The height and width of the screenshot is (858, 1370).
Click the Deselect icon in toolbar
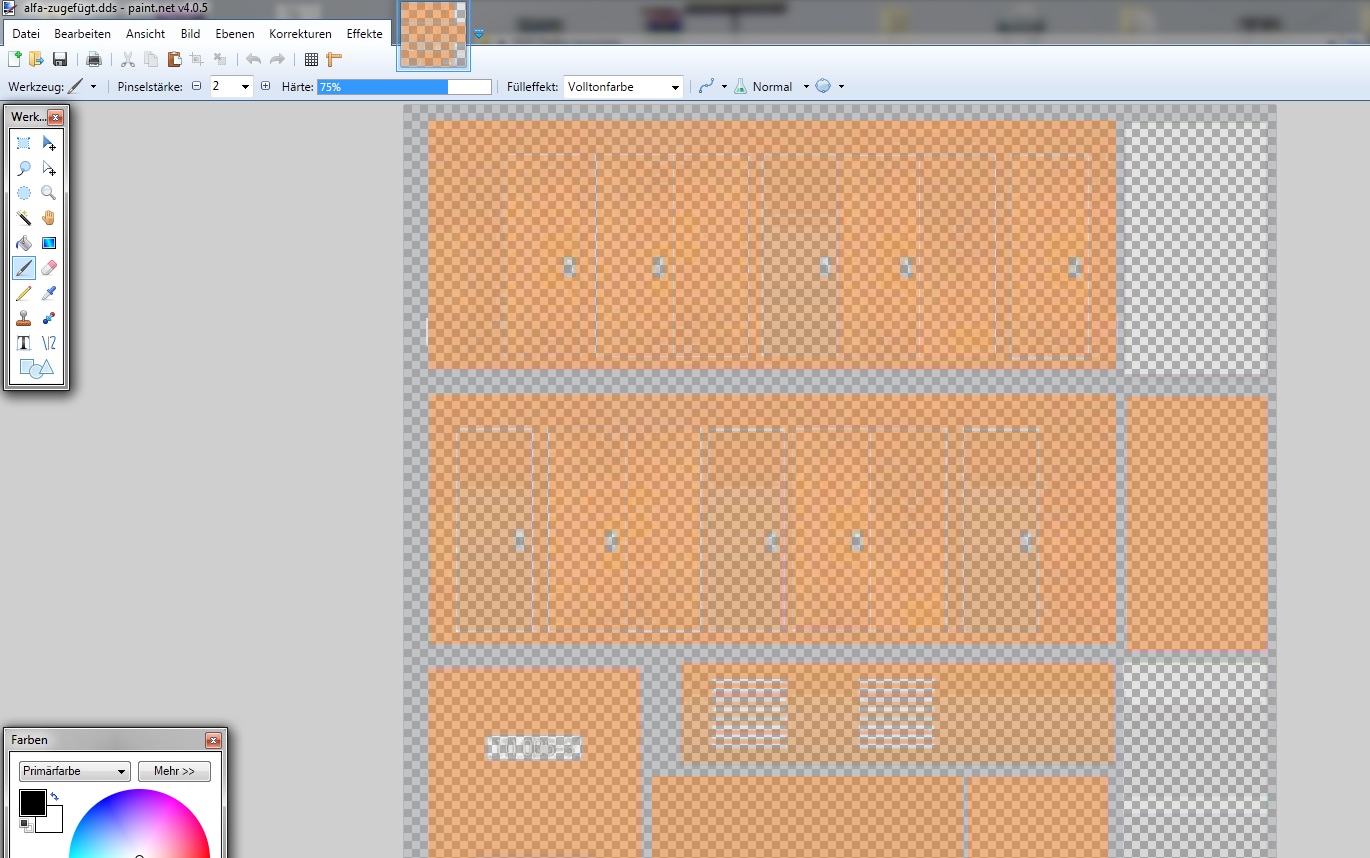[x=220, y=59]
